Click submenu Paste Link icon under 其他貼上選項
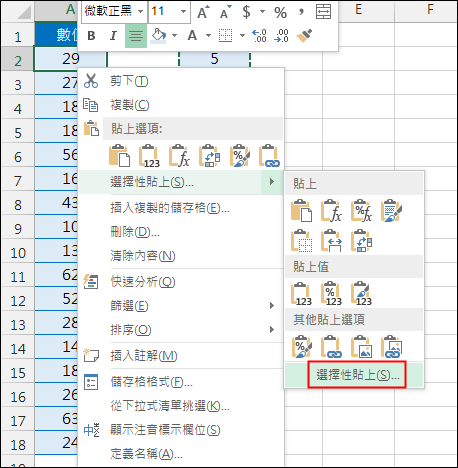Screen dimensions: 458x468 [331, 347]
